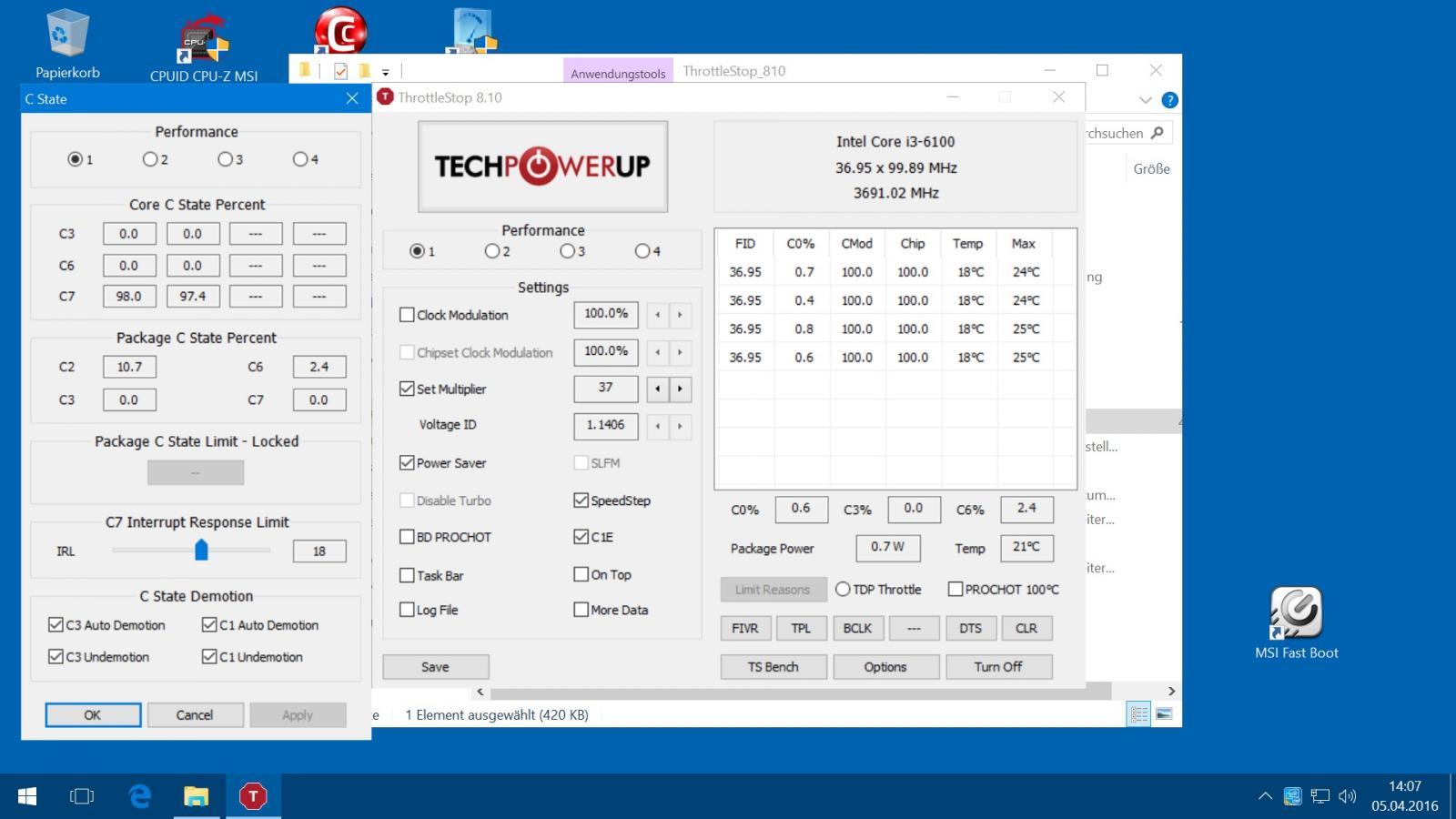Click the search magnifier in Explorer
The width and height of the screenshot is (1456, 819).
(1158, 133)
